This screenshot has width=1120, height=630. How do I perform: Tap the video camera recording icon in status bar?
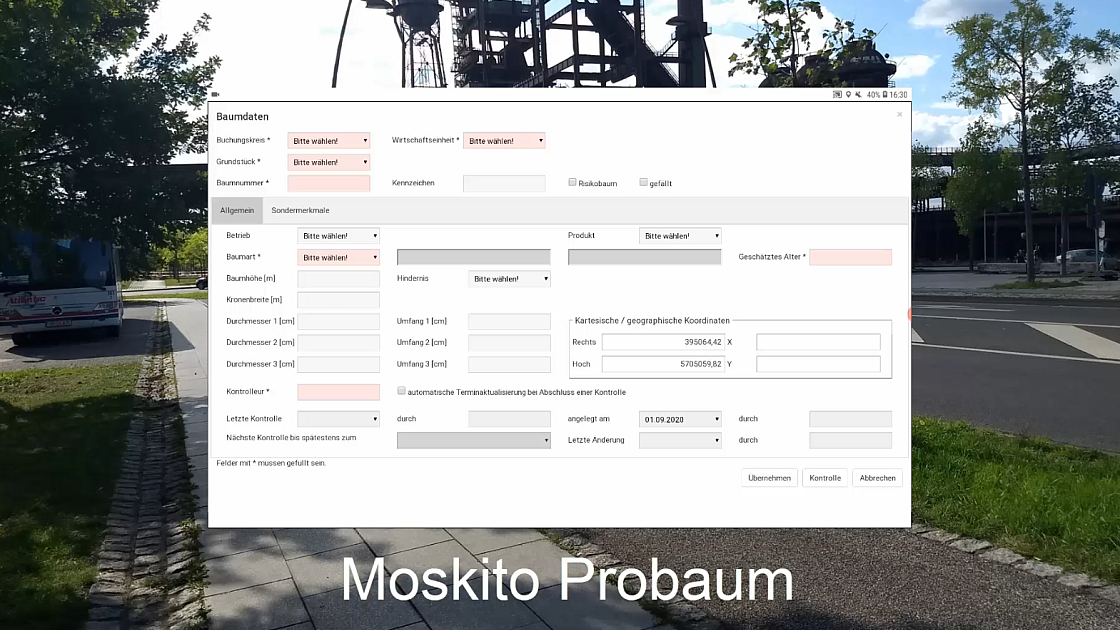pyautogui.click(x=215, y=95)
